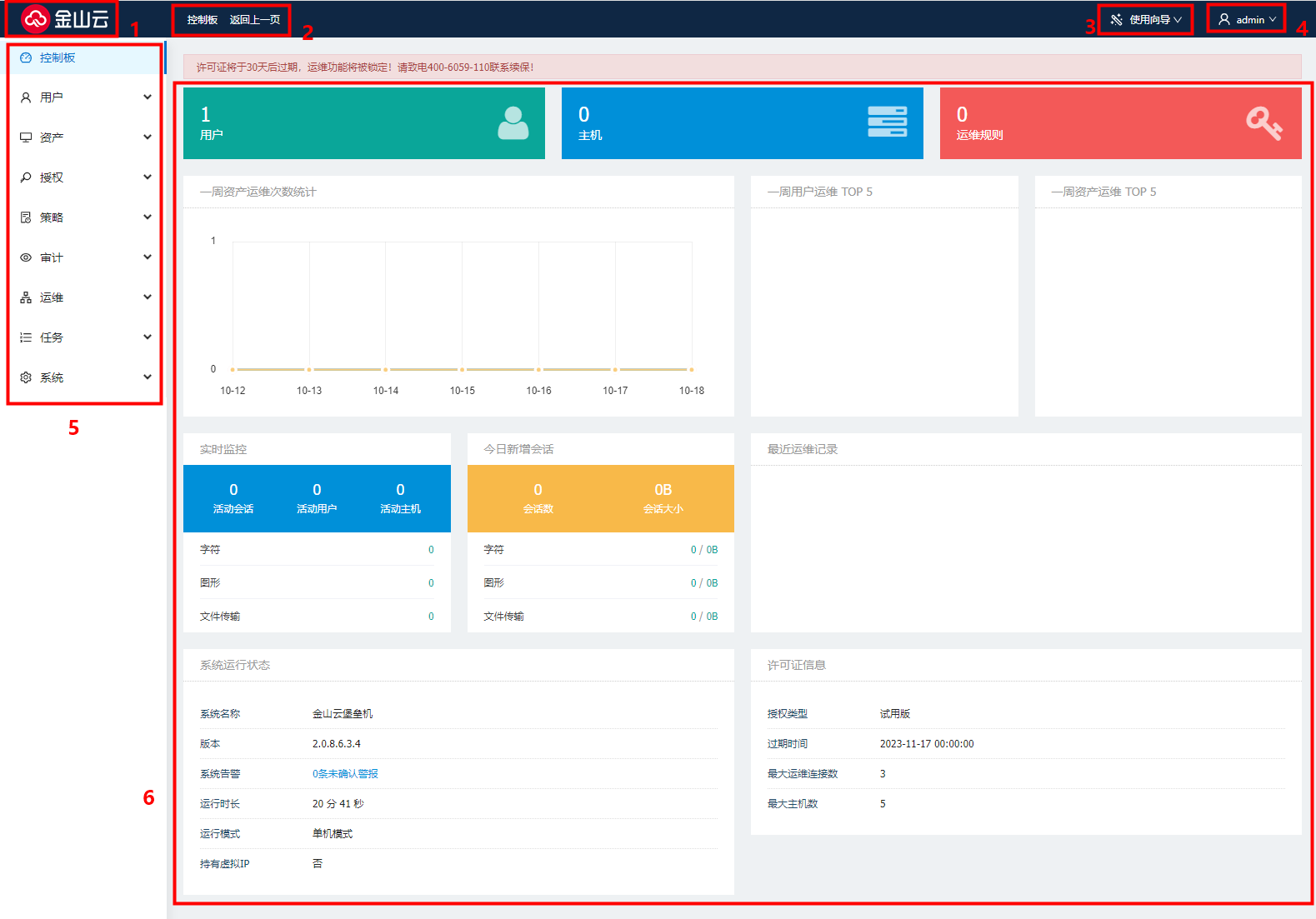
Task: Select 控制板 in the left sidebar
Action: pos(58,57)
